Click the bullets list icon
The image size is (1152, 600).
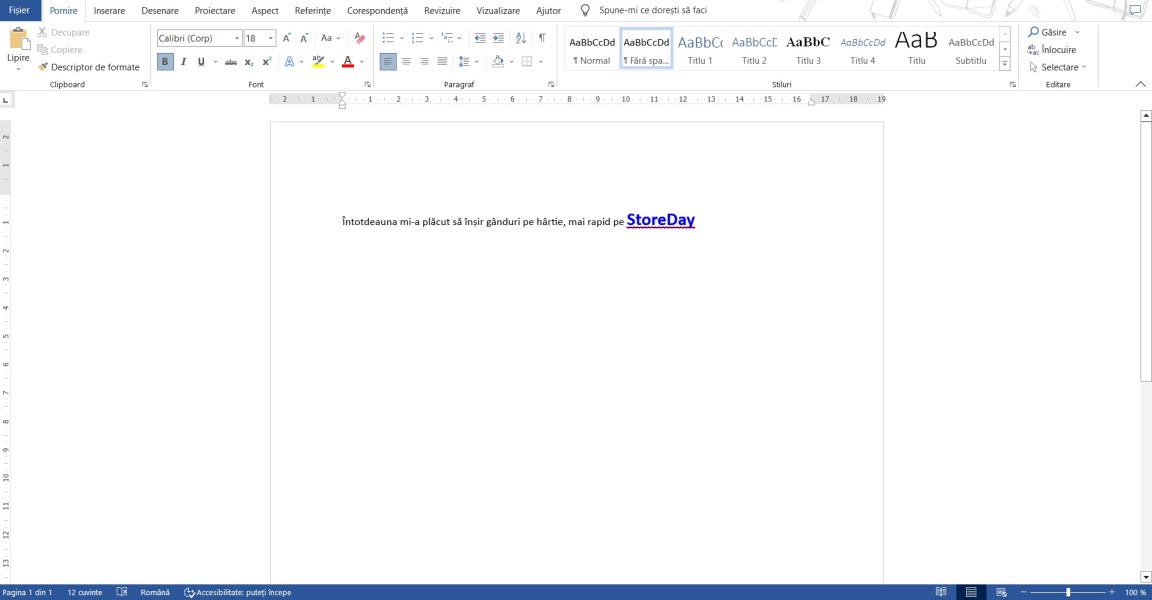388,38
